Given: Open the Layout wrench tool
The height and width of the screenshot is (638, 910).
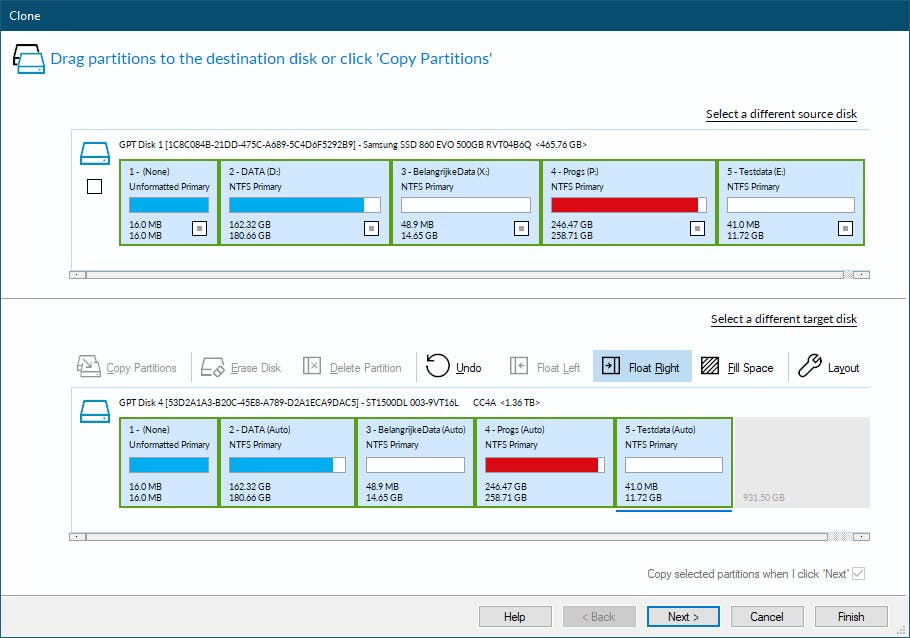Looking at the screenshot, I should 809,367.
